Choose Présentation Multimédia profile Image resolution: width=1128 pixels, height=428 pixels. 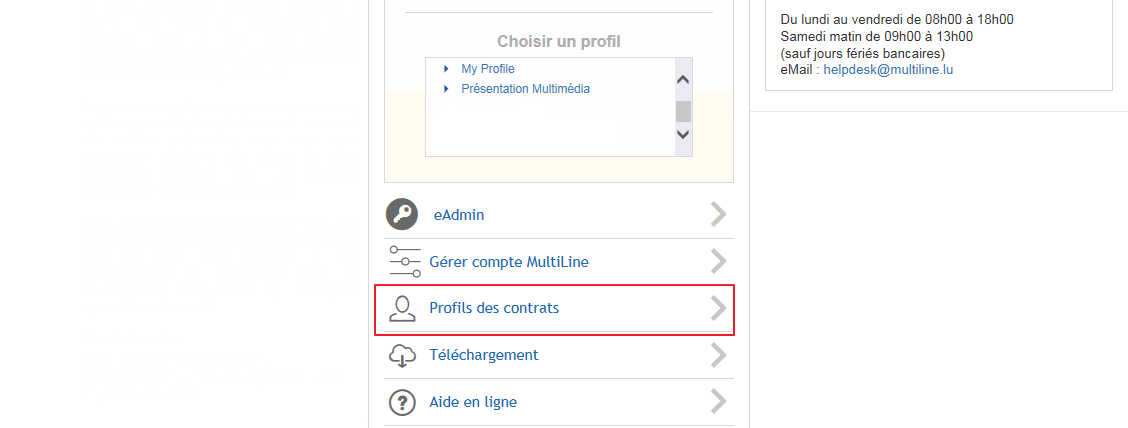click(x=525, y=89)
